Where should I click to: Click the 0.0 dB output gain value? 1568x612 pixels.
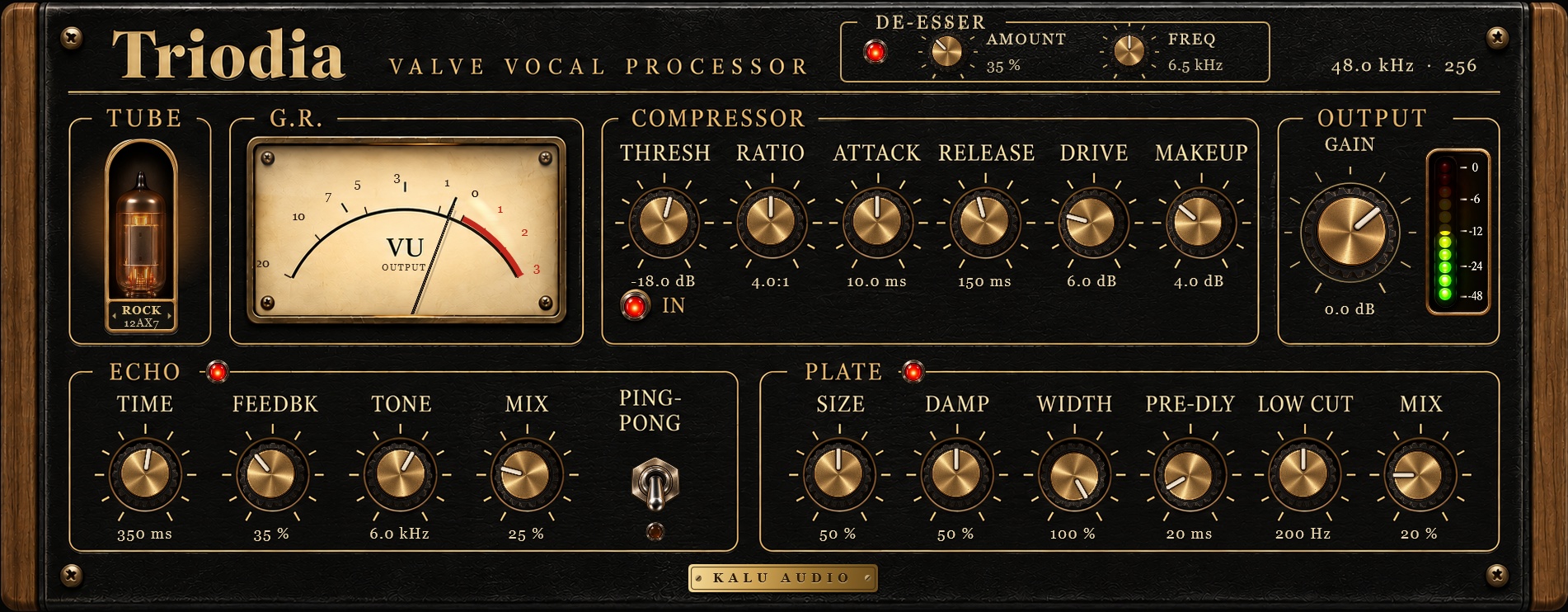coord(1350,309)
